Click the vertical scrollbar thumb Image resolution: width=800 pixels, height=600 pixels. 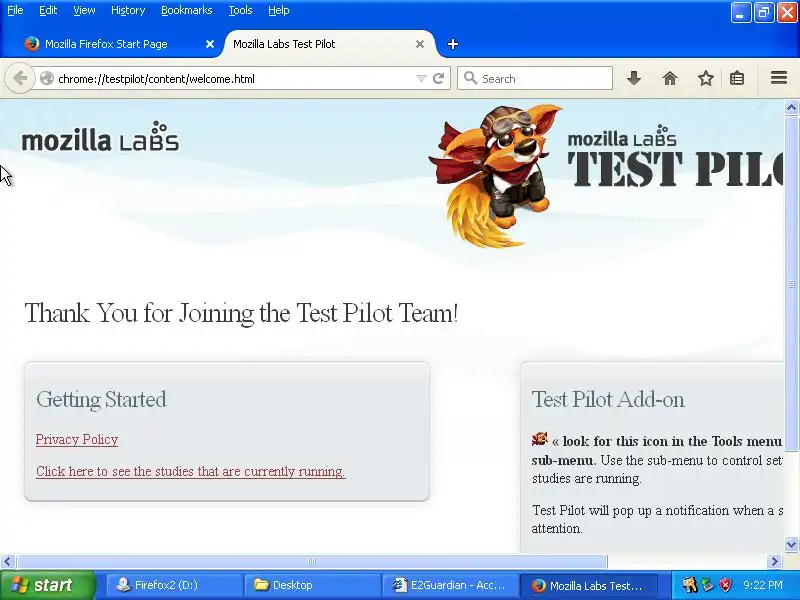pos(791,283)
